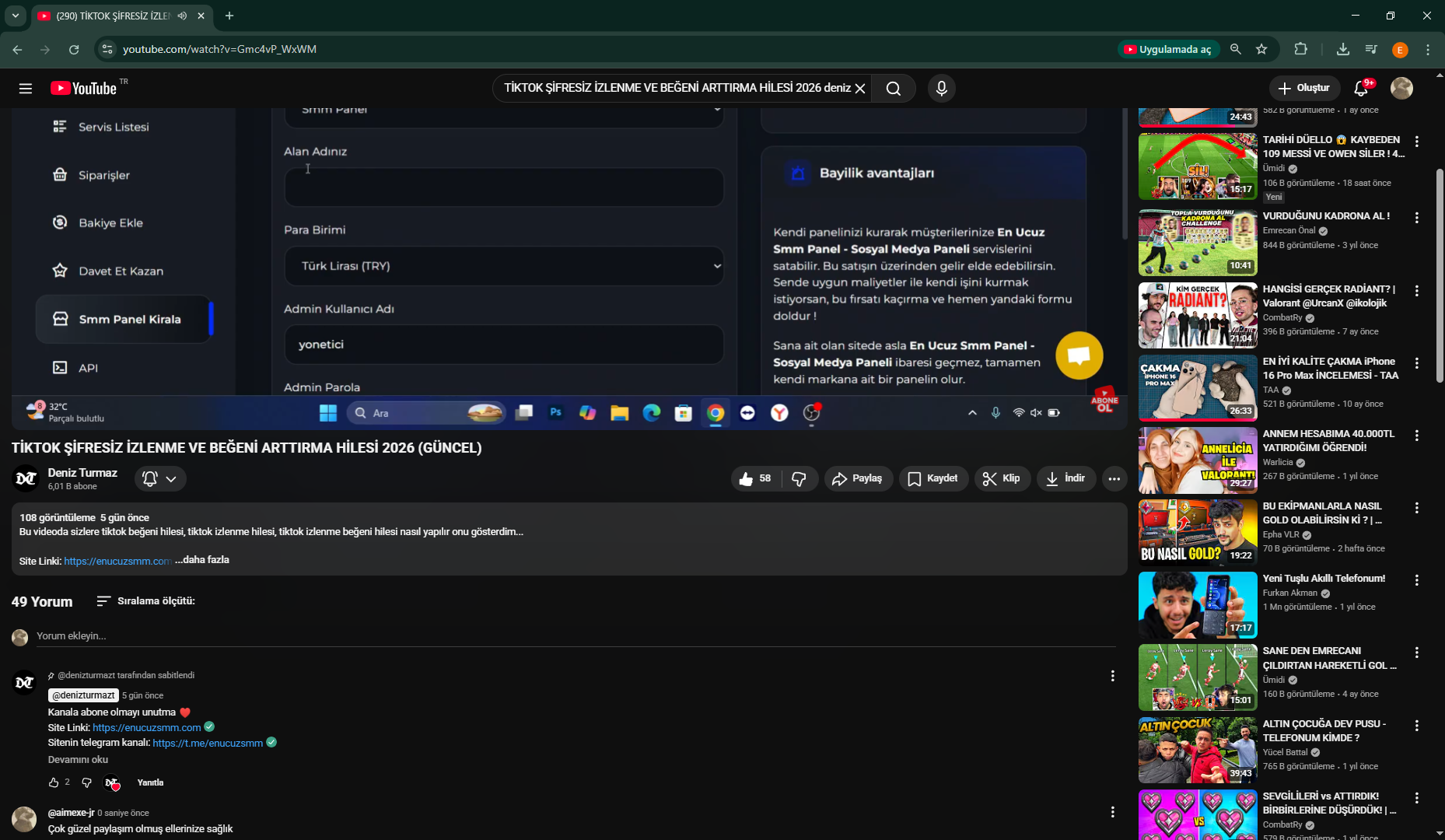Open options for TARİHİ DÜELLO video
Viewport: 1445px width, 840px height.
click(1417, 142)
